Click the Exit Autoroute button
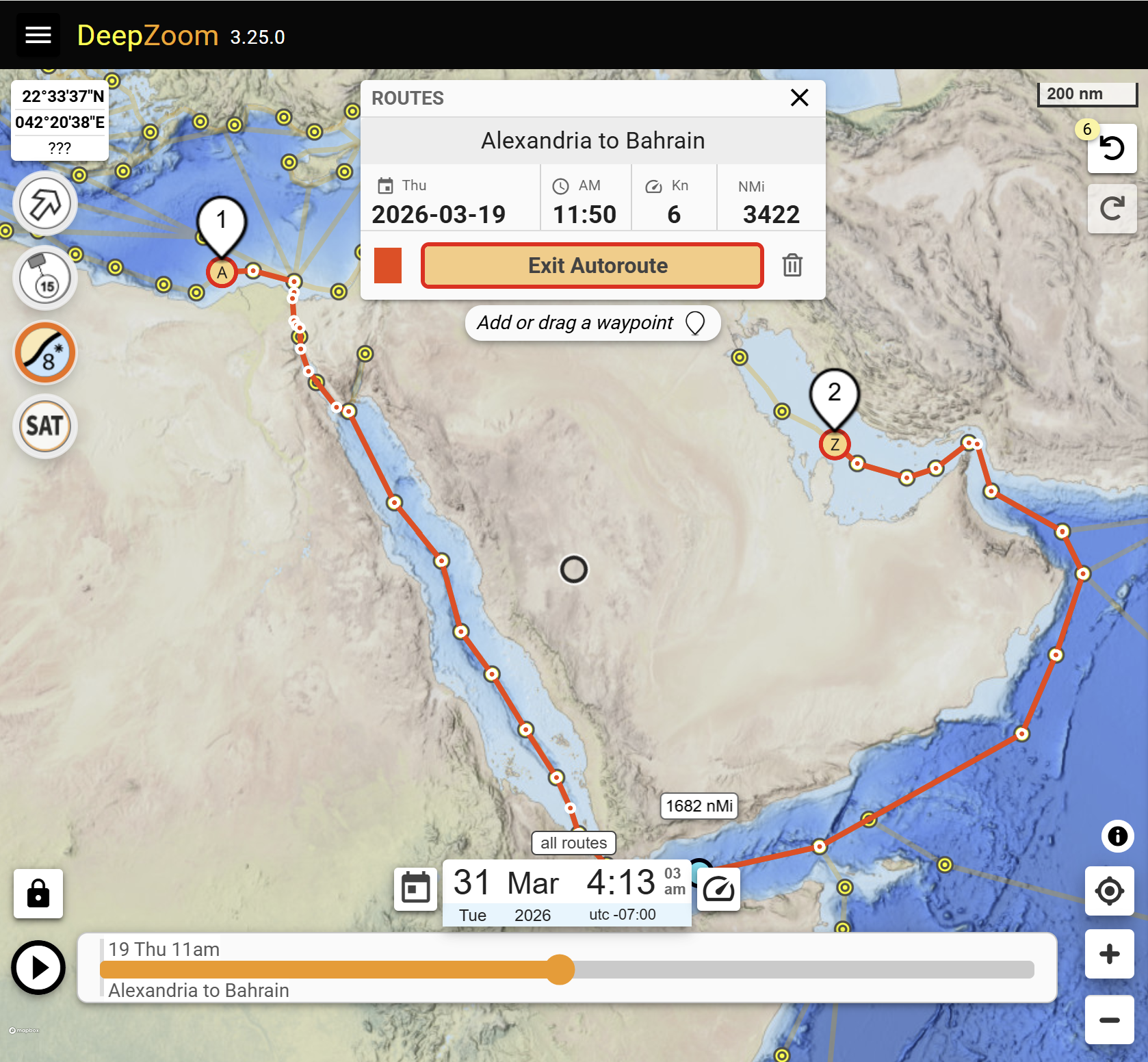This screenshot has height=1062, width=1148. [592, 265]
